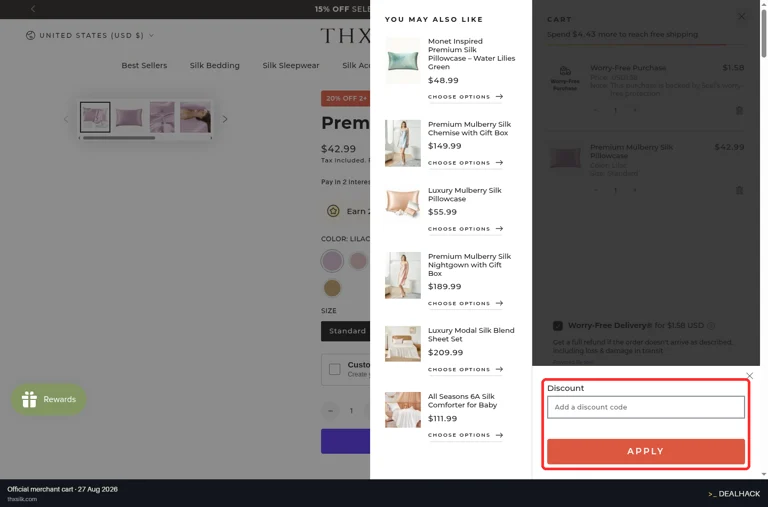Decrease Silk Pillowcase quantity in cart
The height and width of the screenshot is (507, 768).
coord(596,190)
